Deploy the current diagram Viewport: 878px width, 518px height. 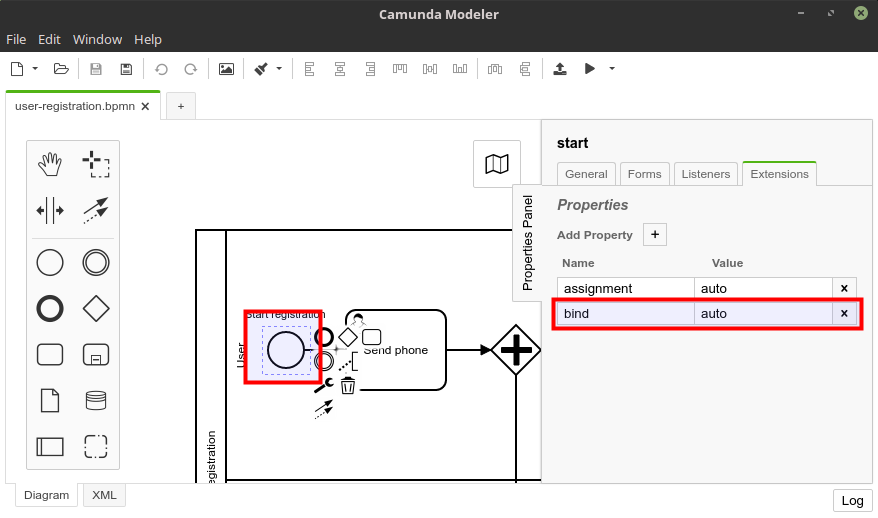tap(560, 69)
